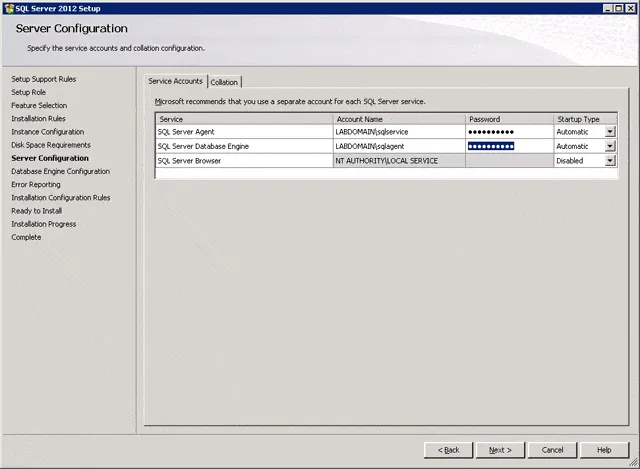The height and width of the screenshot is (469, 640).
Task: Expand Startup Type dropdown for SQL Server Browser
Action: tap(610, 160)
